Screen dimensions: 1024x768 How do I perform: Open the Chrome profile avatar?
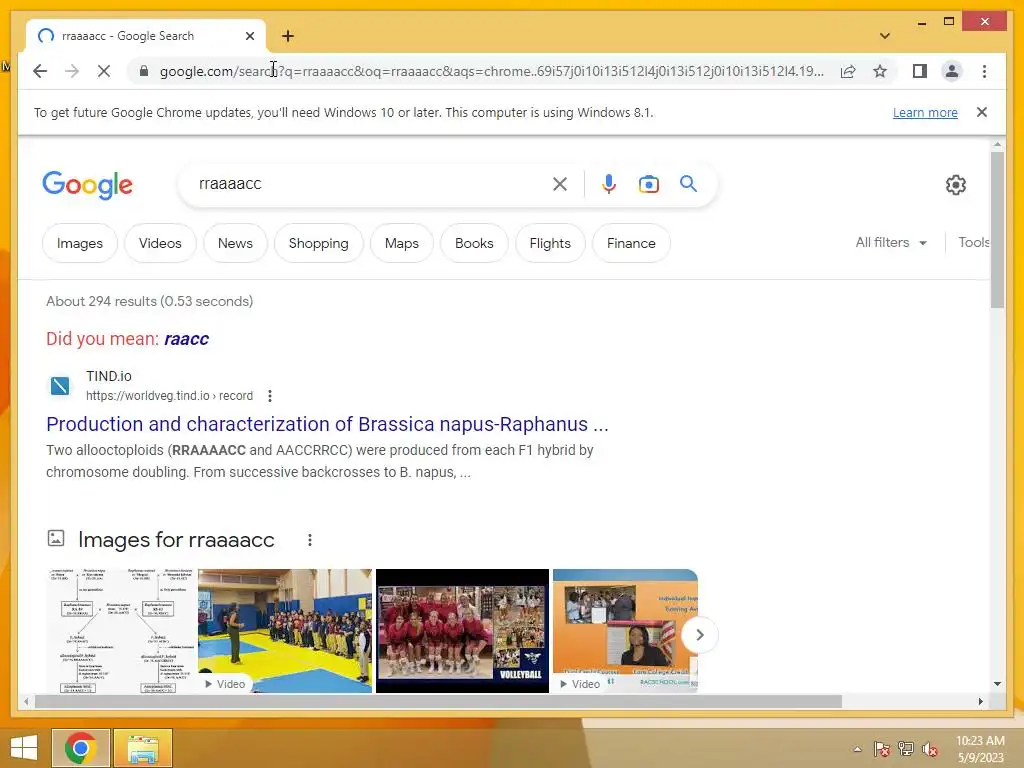coord(952,71)
